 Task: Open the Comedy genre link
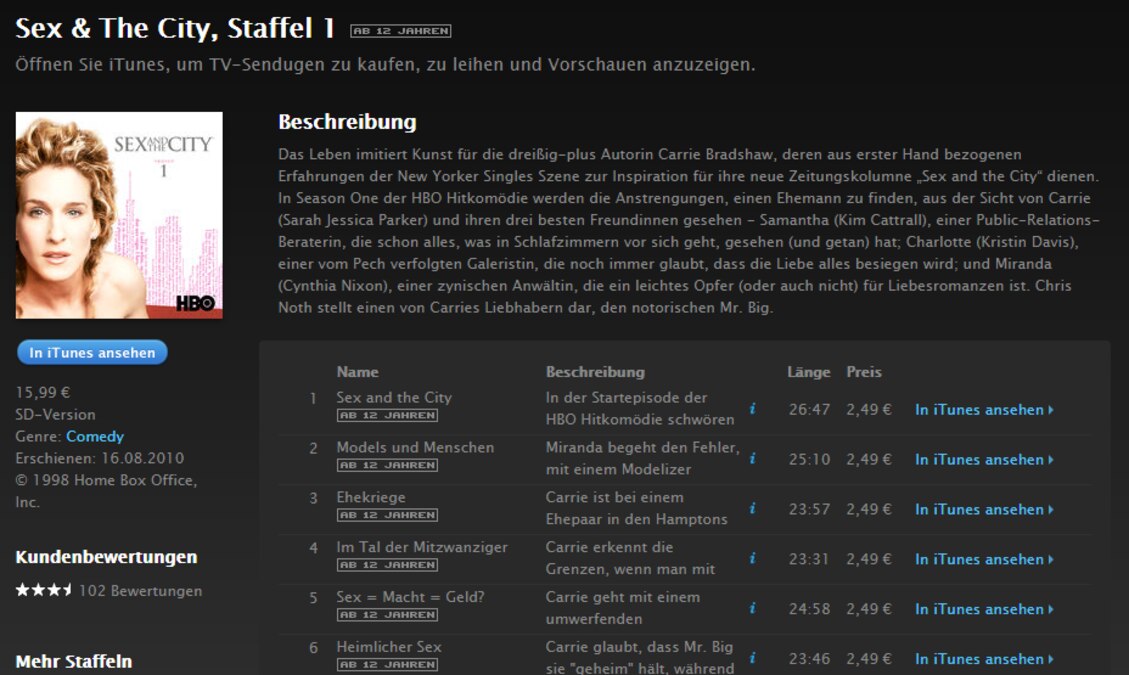(95, 437)
